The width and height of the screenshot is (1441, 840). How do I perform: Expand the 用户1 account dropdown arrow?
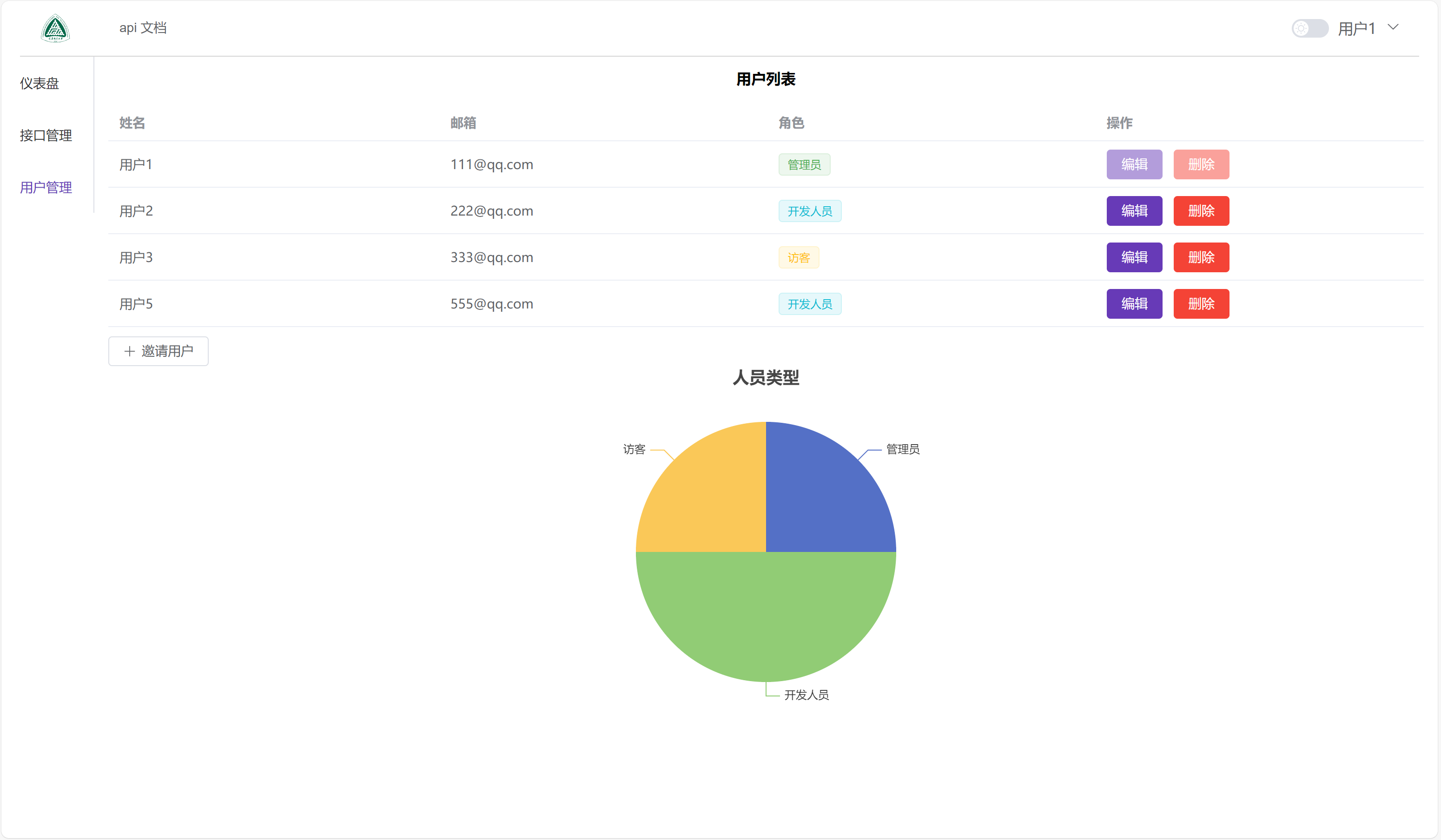[1393, 27]
